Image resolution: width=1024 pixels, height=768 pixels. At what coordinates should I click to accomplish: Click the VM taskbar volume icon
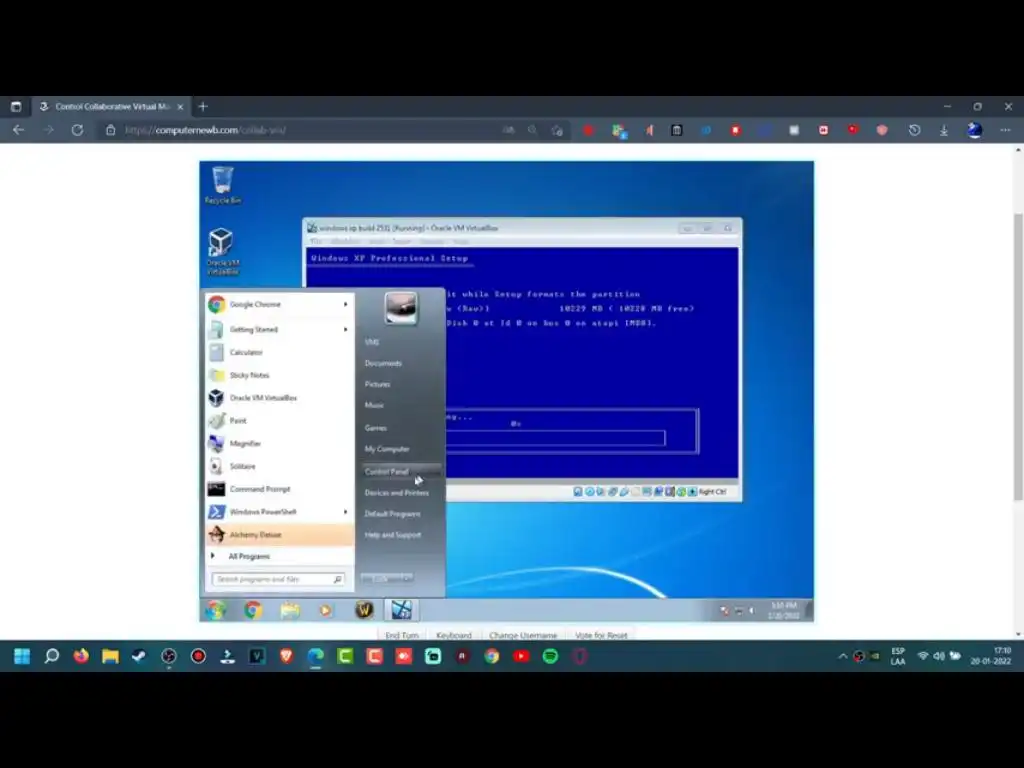[x=752, y=611]
